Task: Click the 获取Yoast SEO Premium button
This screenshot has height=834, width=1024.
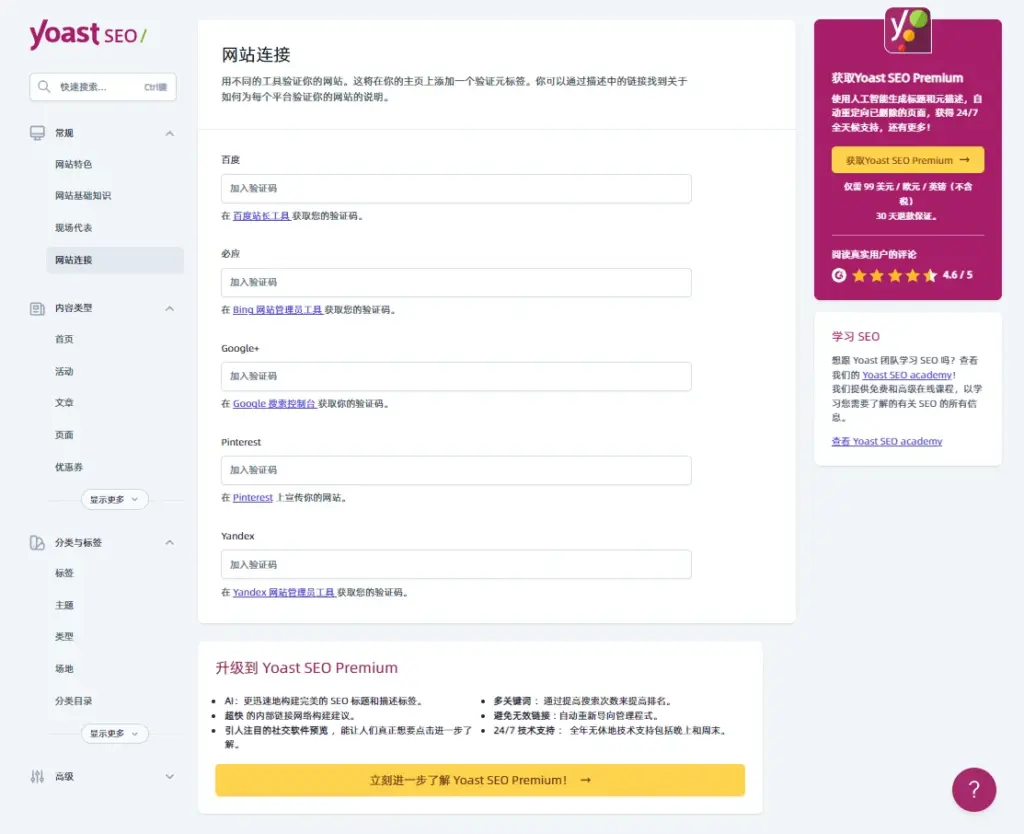Action: click(907, 160)
